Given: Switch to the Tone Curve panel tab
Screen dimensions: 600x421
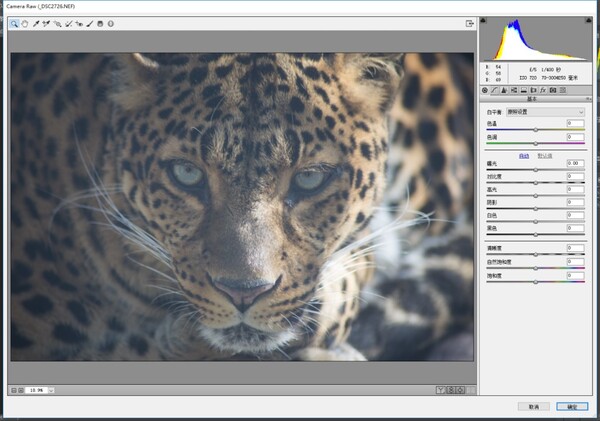Looking at the screenshot, I should [494, 90].
